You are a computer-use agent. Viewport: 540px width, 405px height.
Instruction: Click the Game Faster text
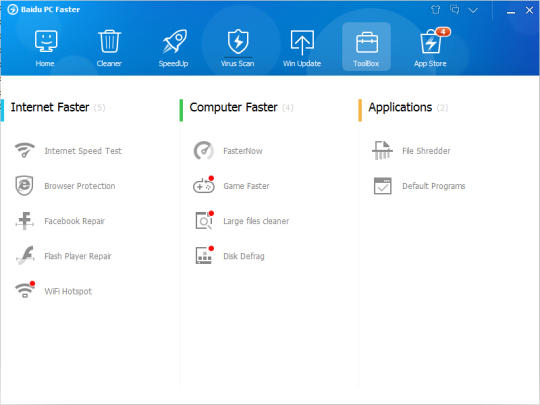[x=246, y=186]
